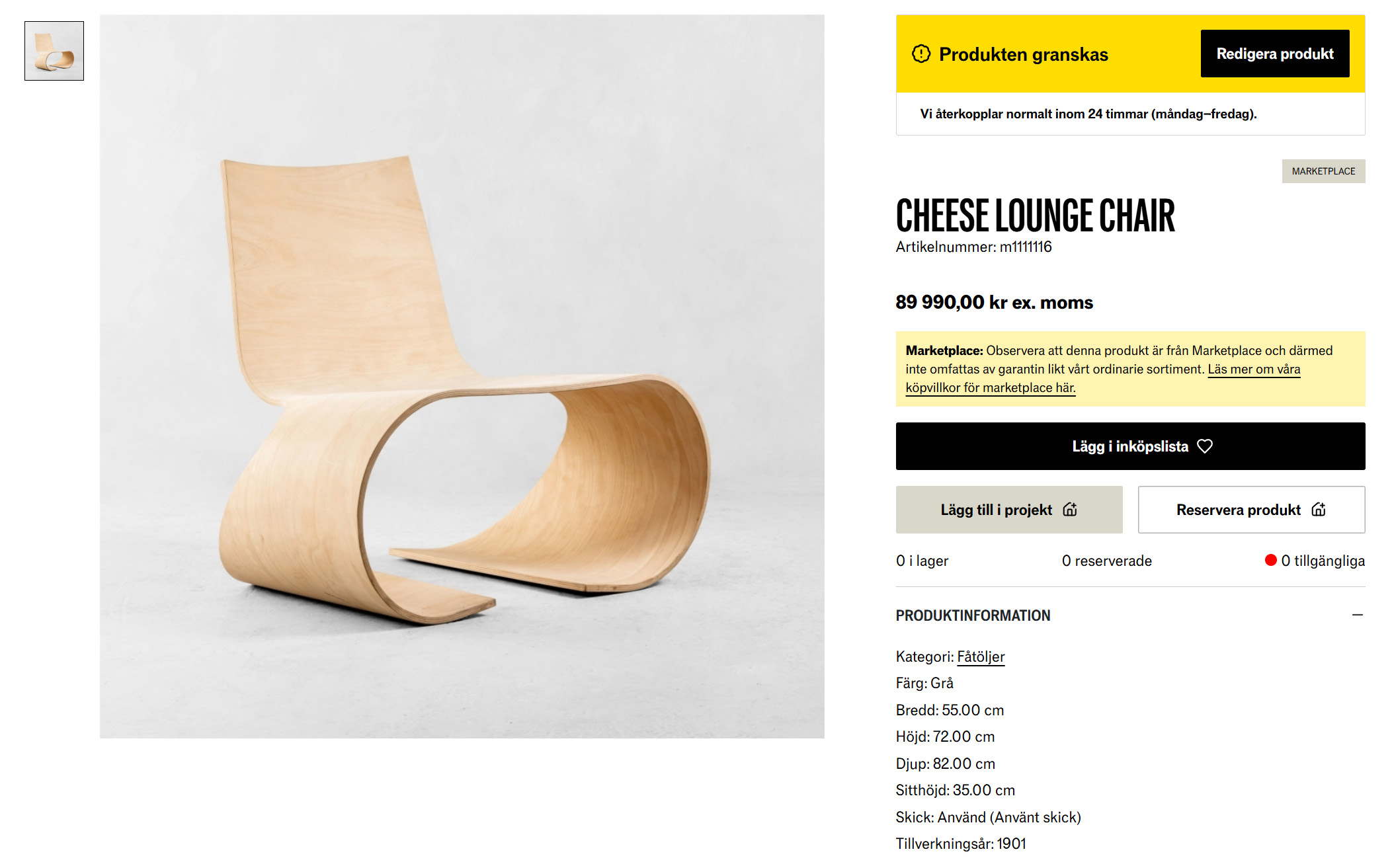Add chair via Lägg i inköpslista button
Screen dimensions: 1392x868
[1130, 446]
